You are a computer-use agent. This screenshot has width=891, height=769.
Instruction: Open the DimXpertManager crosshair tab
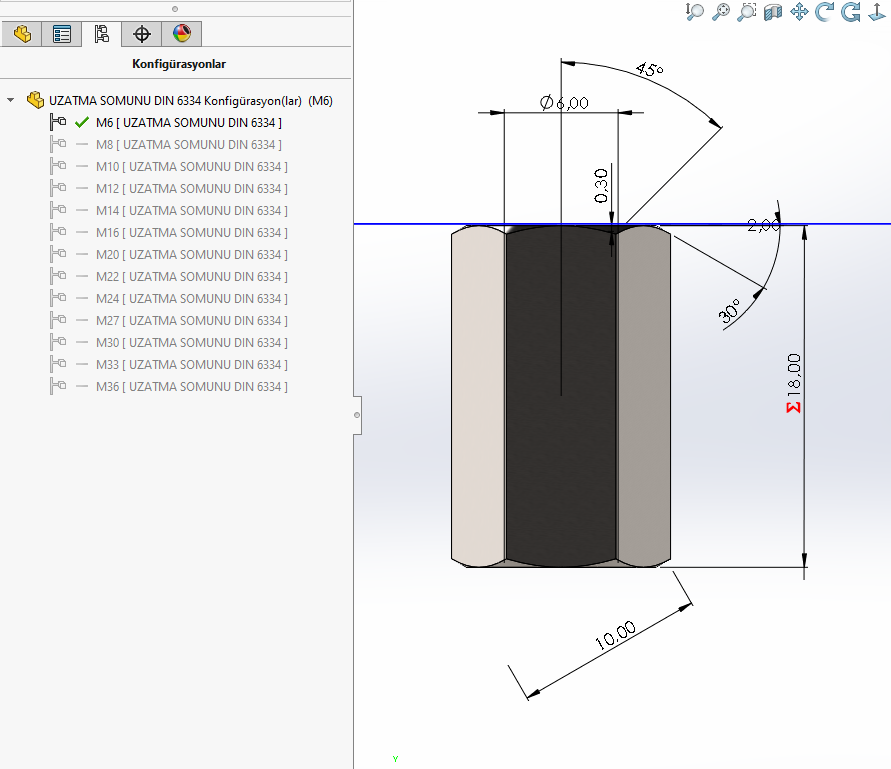click(x=142, y=34)
